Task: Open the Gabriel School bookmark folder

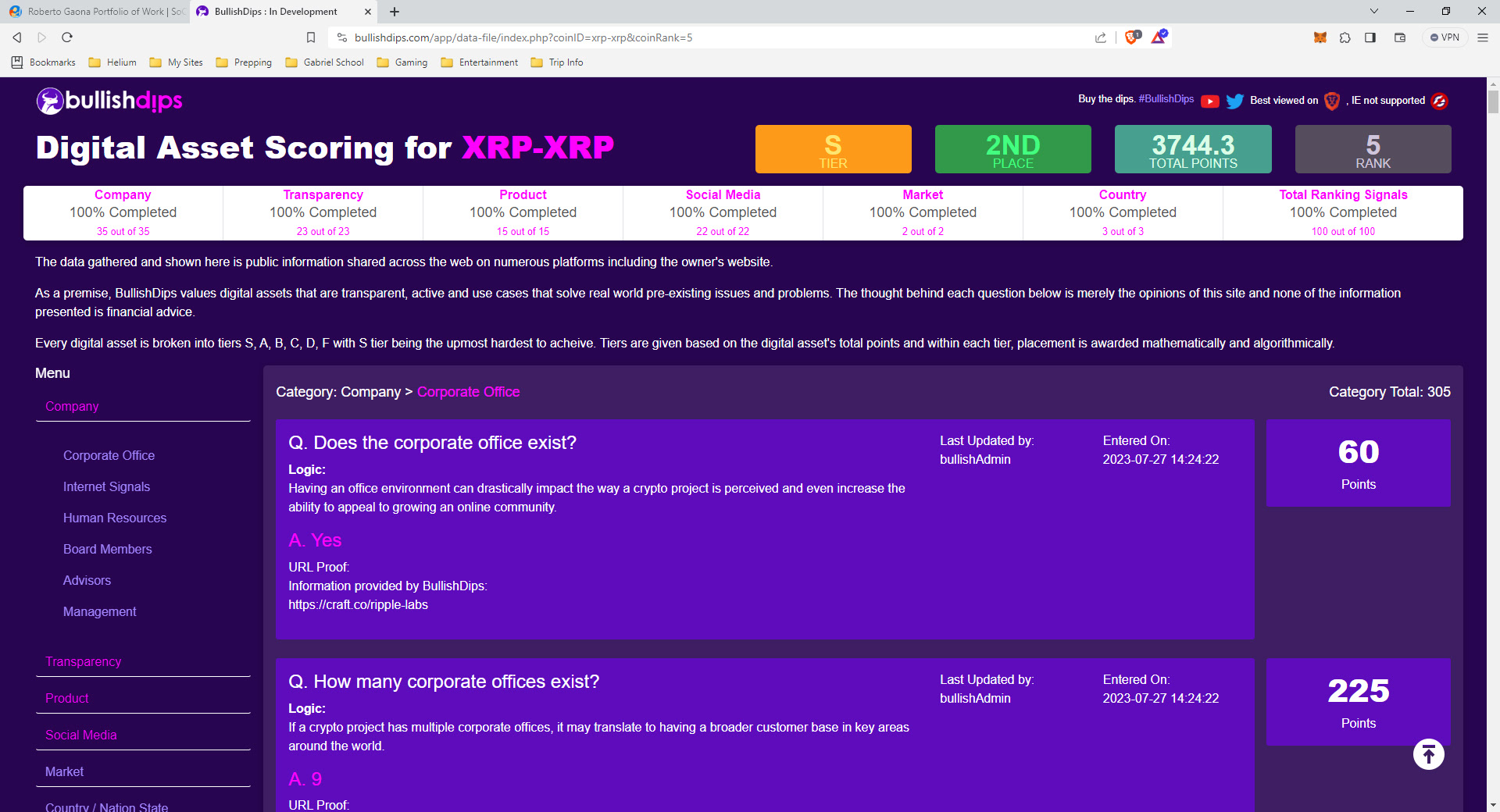Action: [325, 62]
